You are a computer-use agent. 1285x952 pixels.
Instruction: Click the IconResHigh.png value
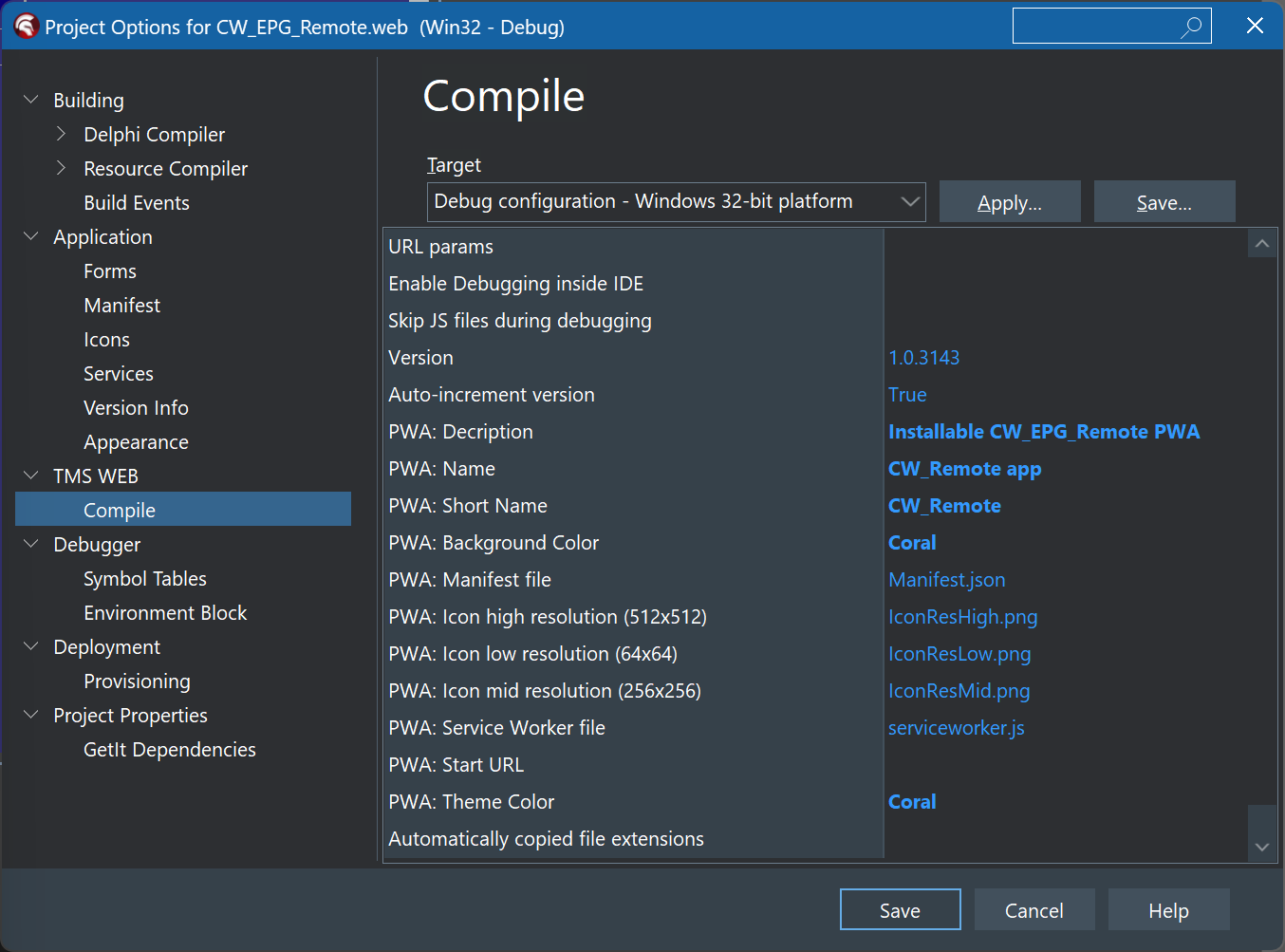click(x=962, y=616)
